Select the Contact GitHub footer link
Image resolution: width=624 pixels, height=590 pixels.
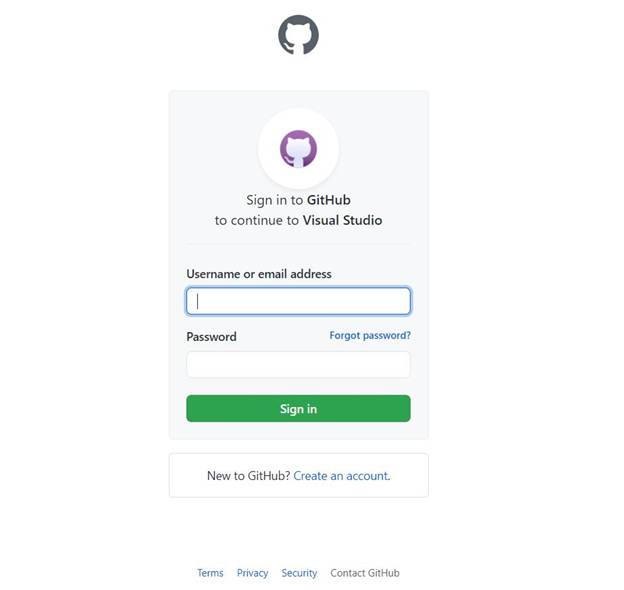coord(365,573)
